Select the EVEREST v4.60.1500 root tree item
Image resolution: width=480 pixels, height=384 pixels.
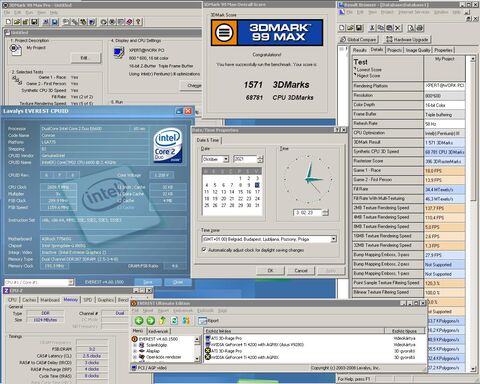point(158,339)
